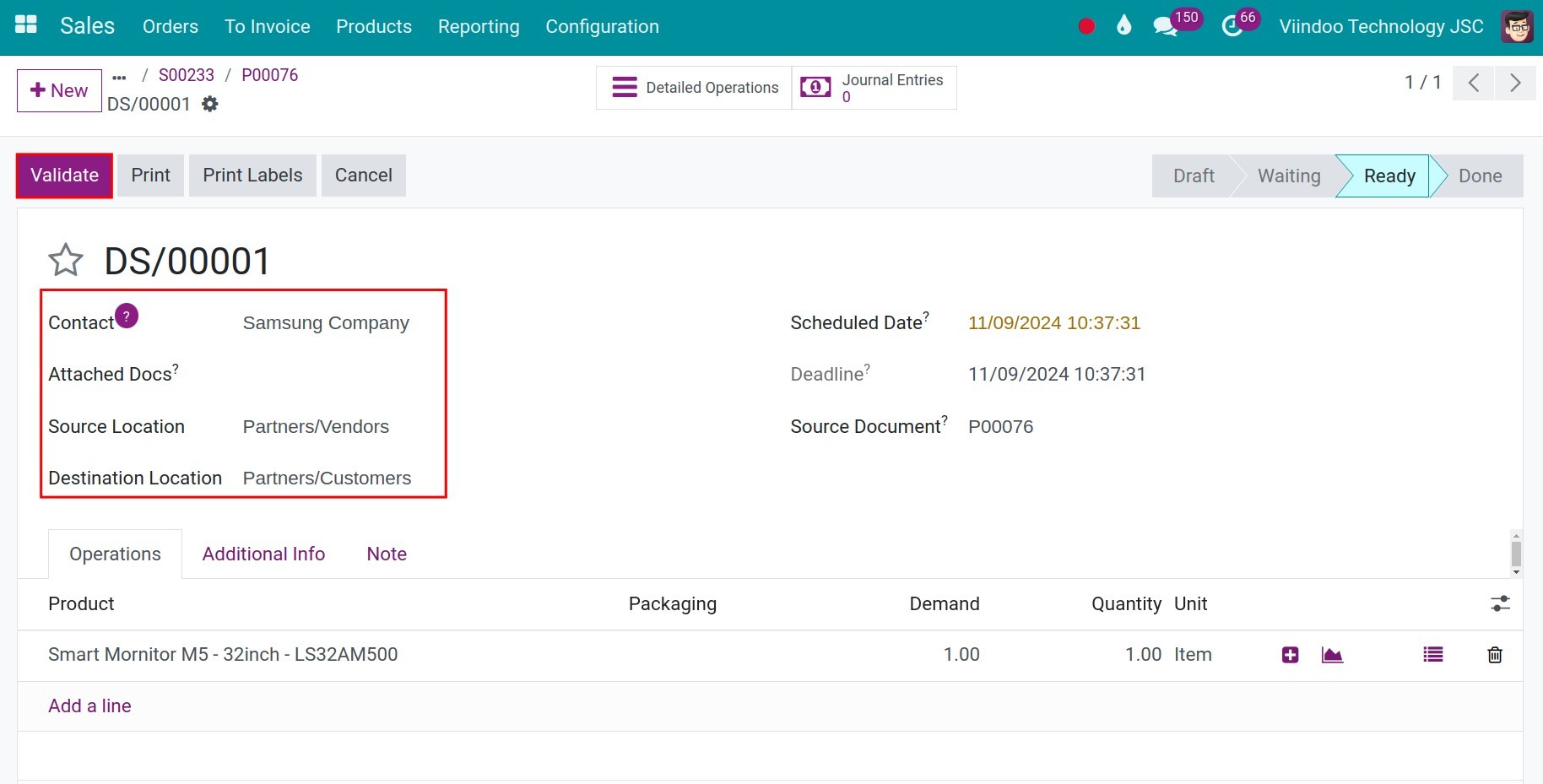Screen dimensions: 1543x784
Task: Open detailed operations list icon in product row
Action: (1433, 655)
